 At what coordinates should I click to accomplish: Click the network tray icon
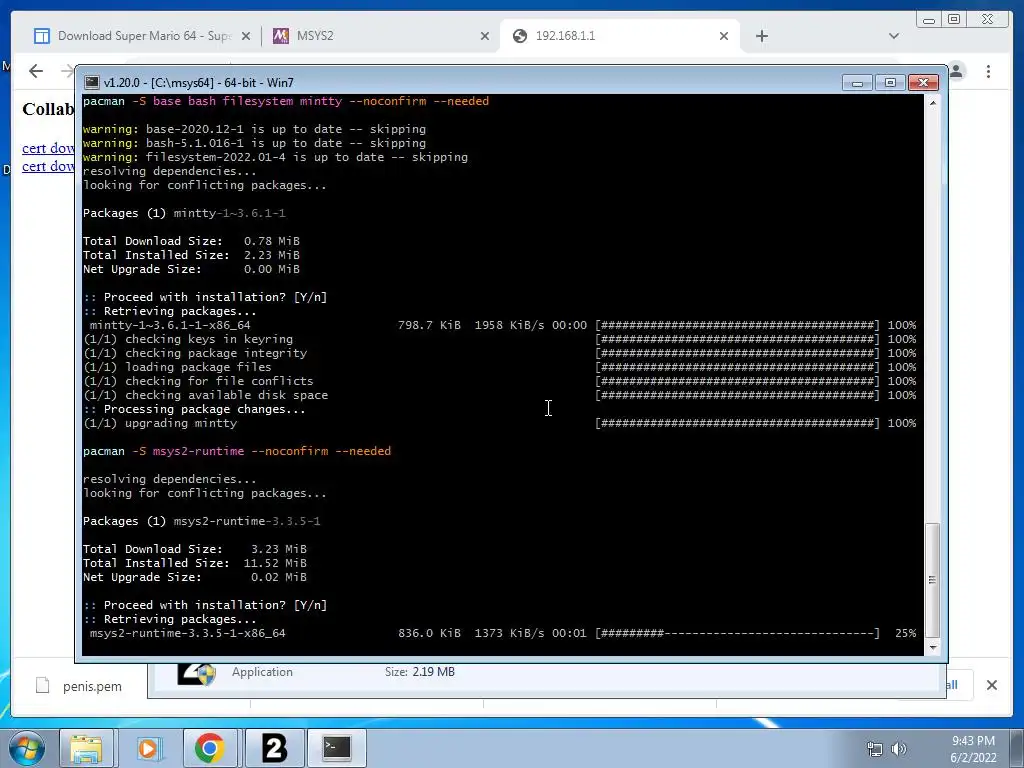[874, 749]
